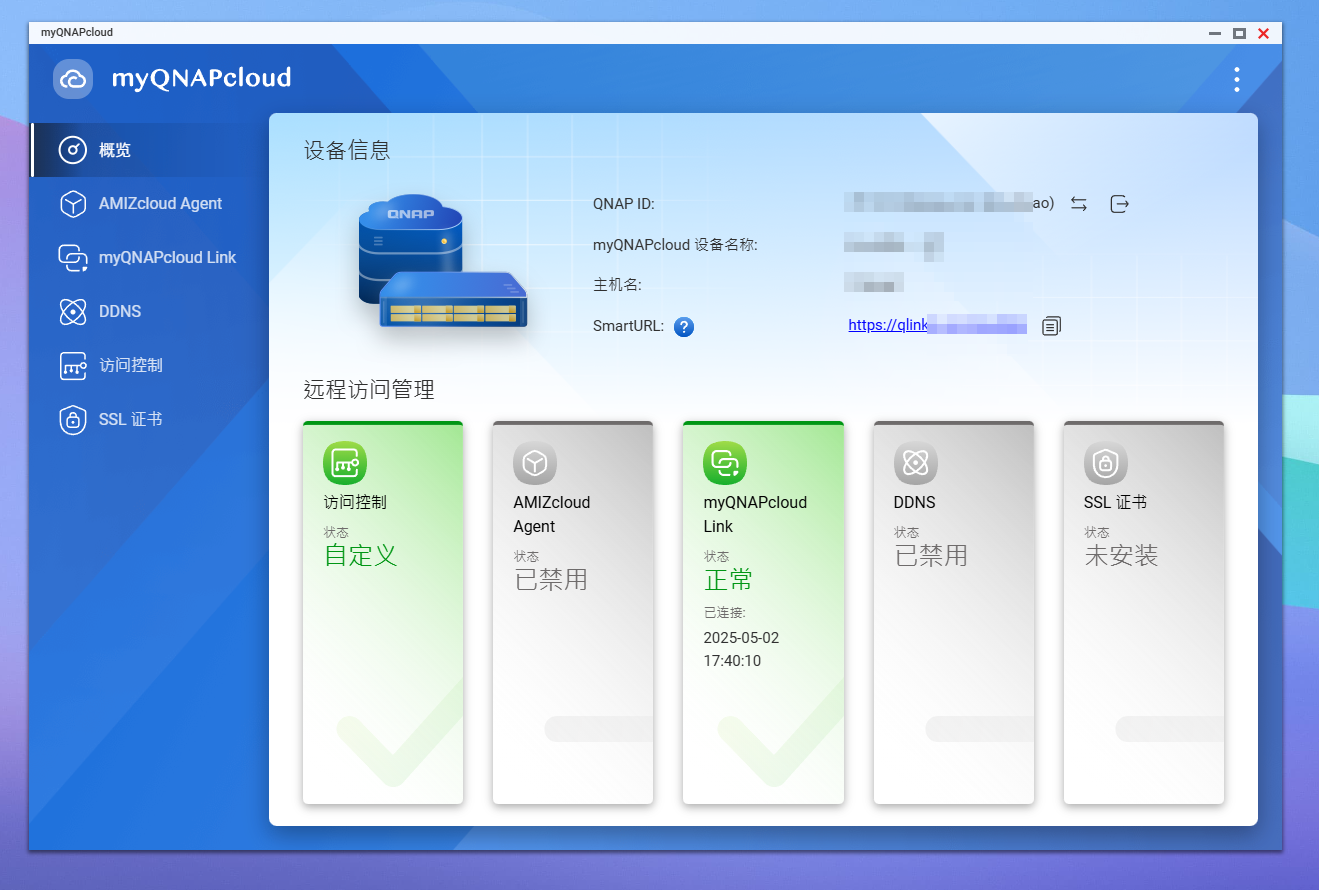Click the green 访问控制 card icon
The image size is (1319, 890).
345,463
